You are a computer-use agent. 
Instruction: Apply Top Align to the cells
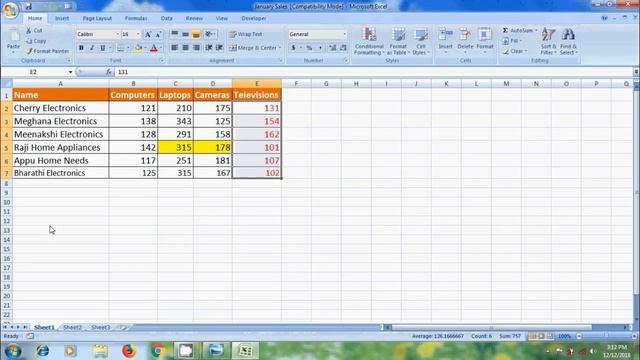(175, 34)
